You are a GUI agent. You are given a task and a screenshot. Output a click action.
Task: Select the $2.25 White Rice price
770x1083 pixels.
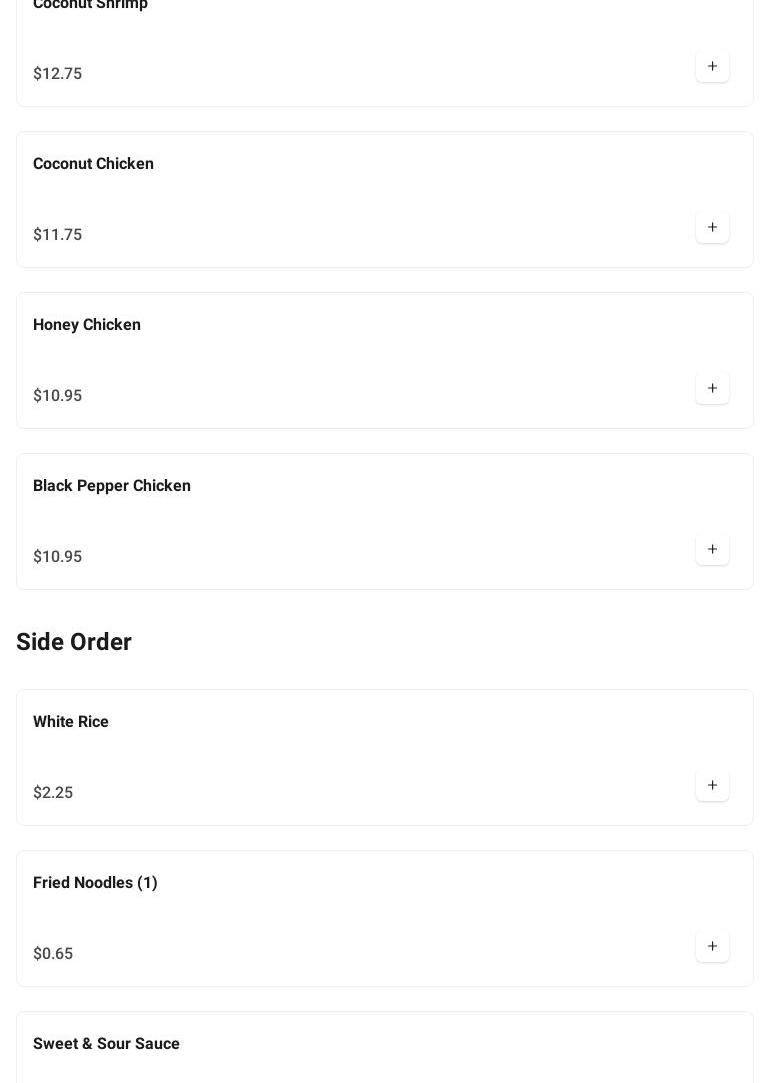click(x=53, y=793)
